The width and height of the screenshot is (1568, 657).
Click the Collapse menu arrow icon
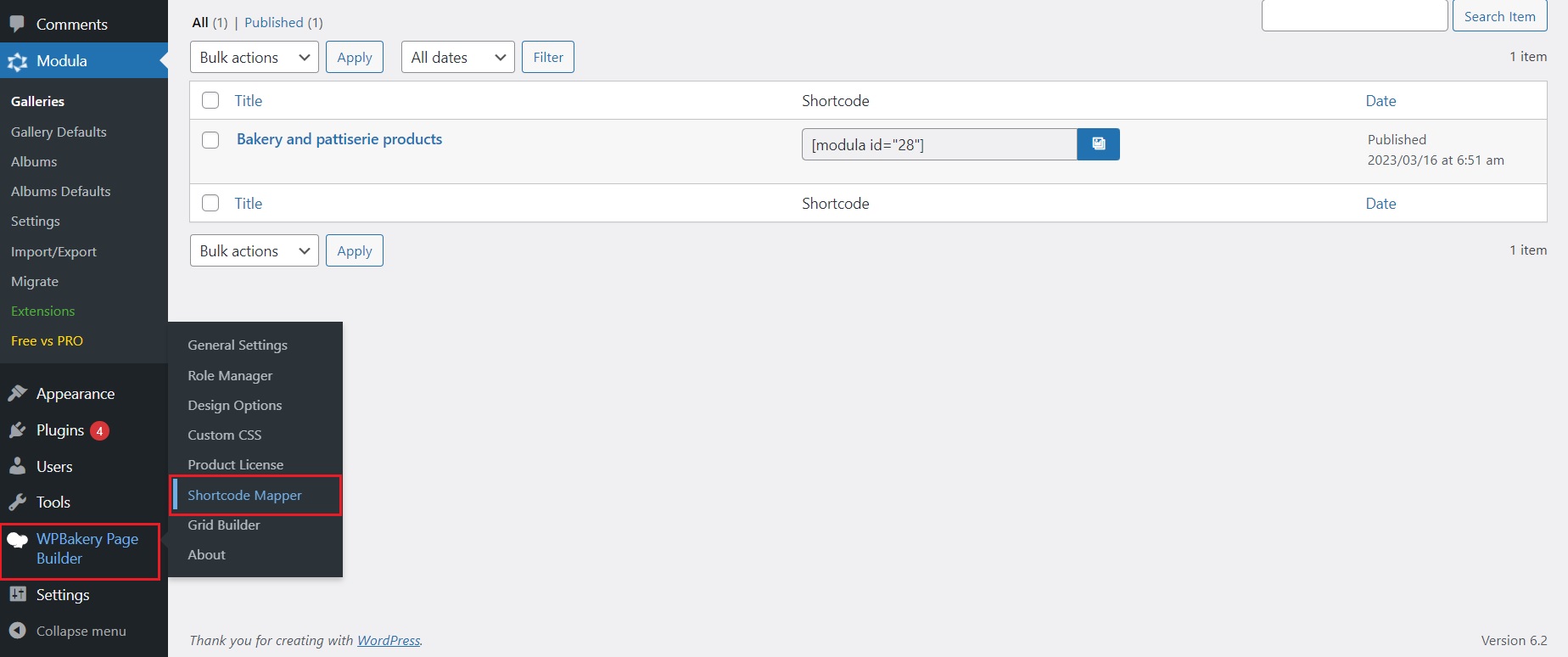[x=18, y=631]
